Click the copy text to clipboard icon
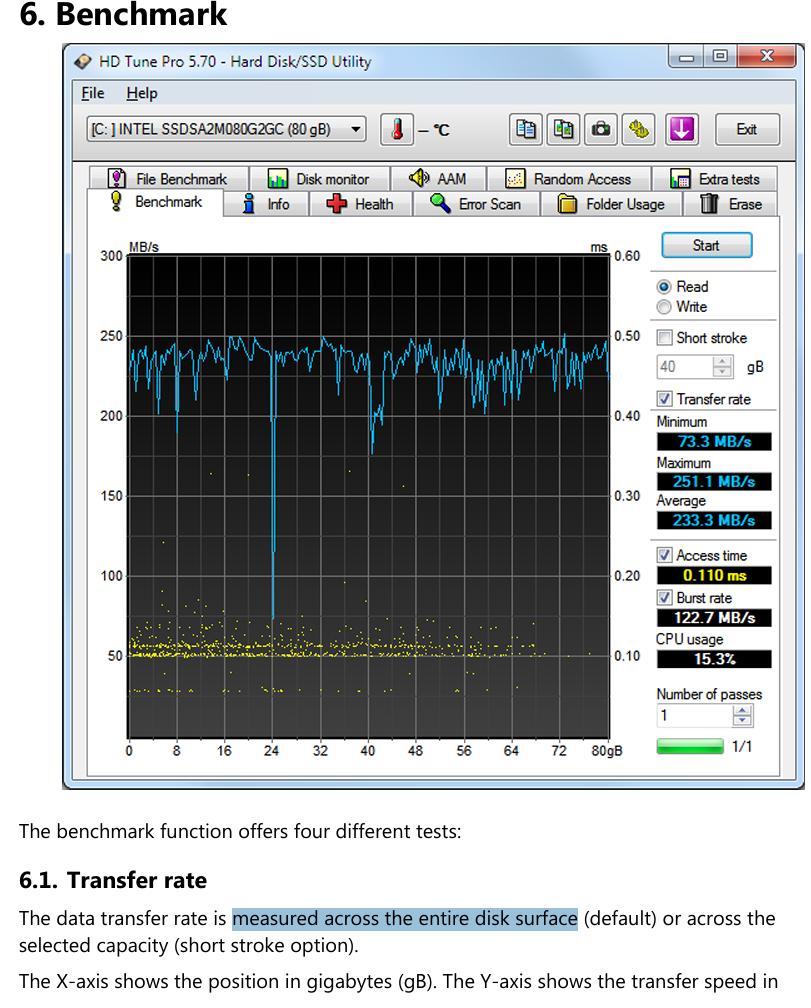The width and height of the screenshot is (811, 1008). point(526,129)
